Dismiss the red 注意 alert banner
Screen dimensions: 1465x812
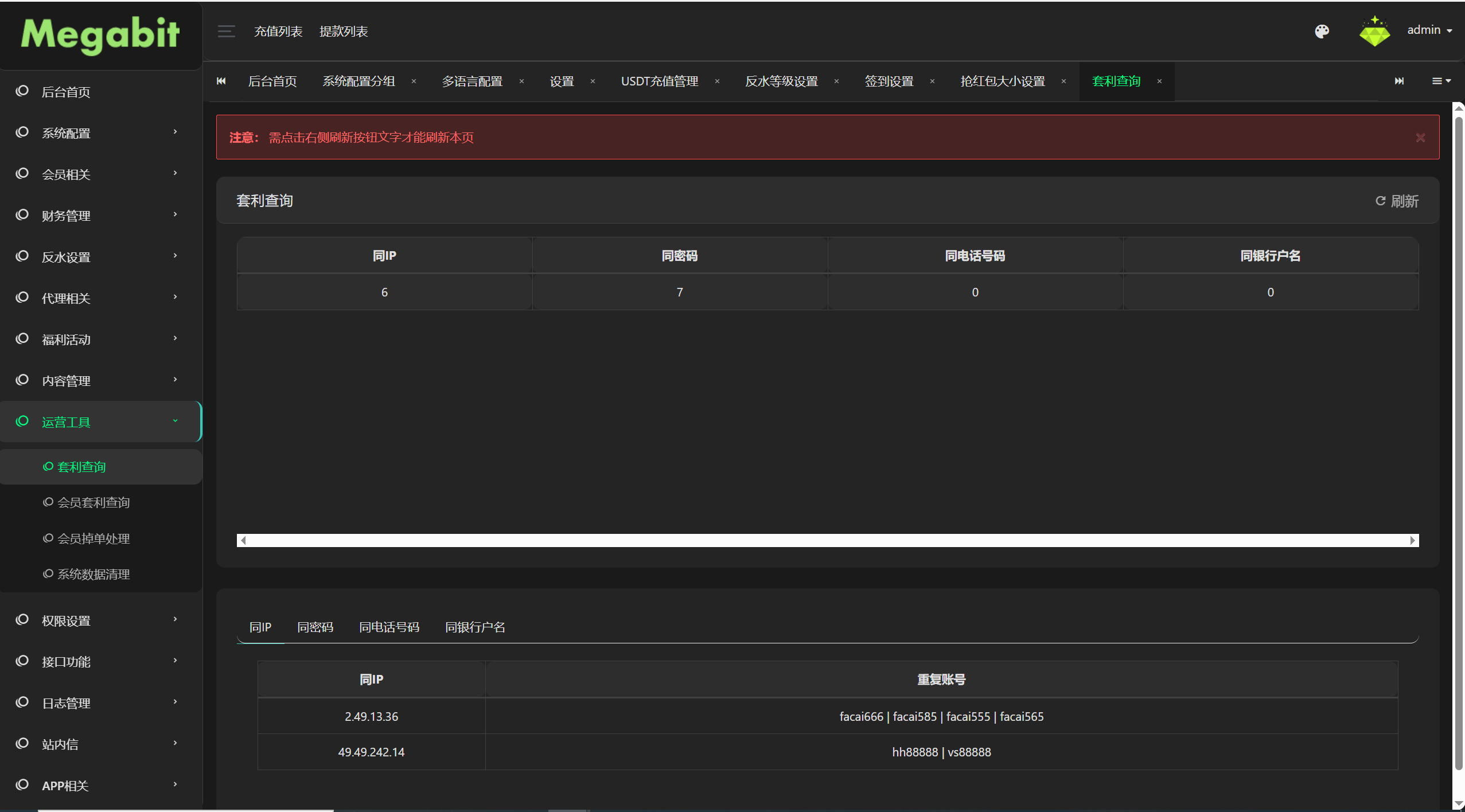tap(1420, 138)
